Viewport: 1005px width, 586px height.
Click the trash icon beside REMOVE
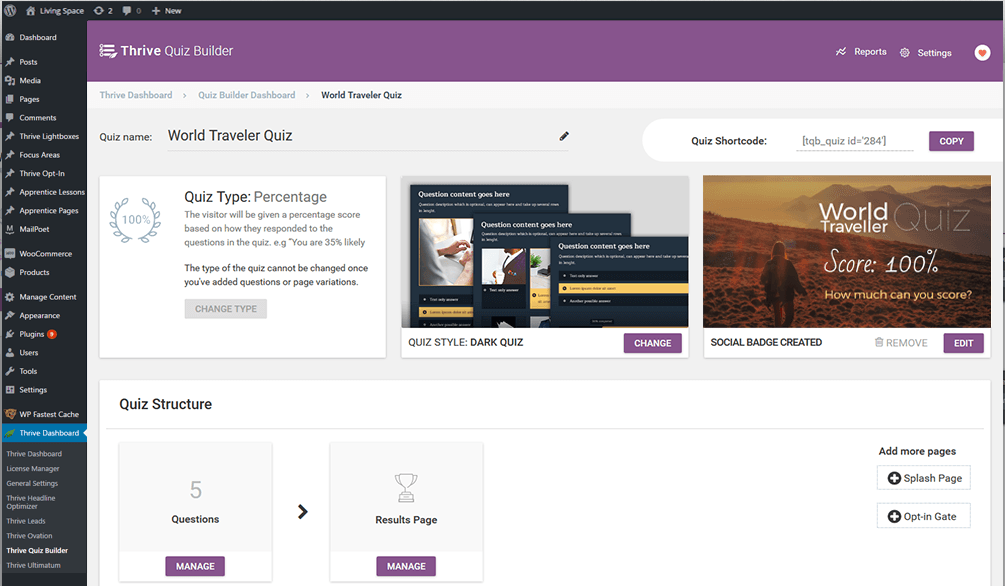coord(879,342)
